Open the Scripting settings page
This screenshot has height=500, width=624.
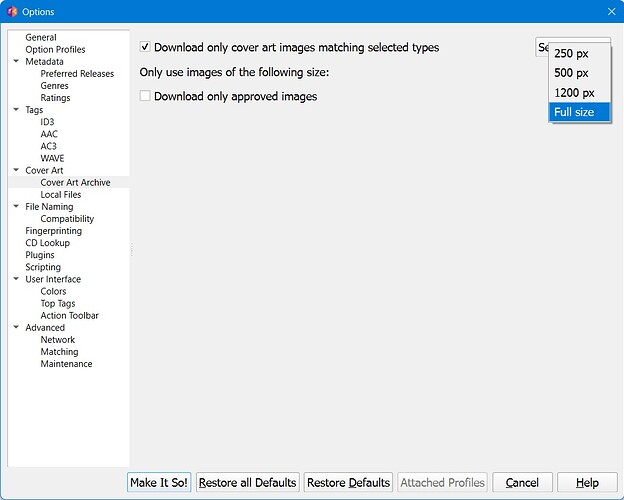tap(43, 267)
